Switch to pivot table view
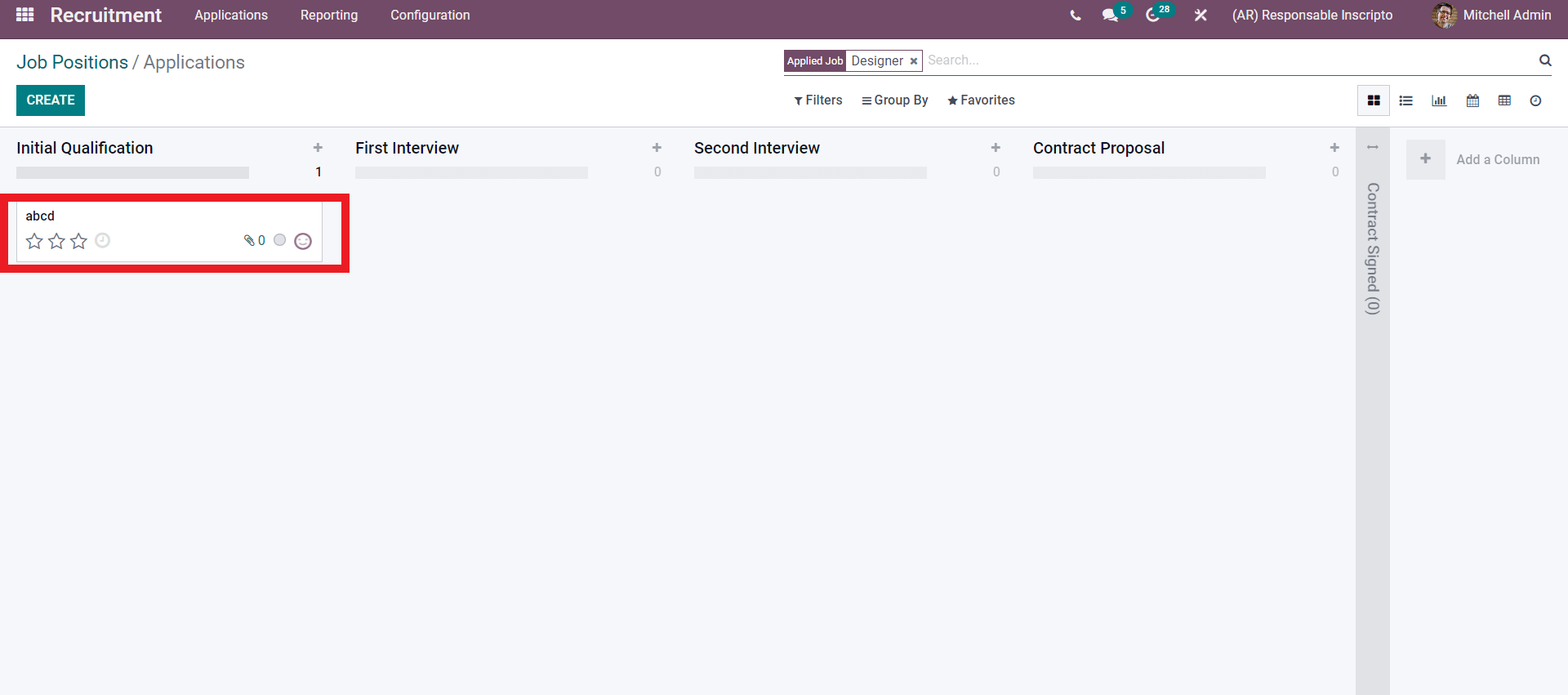The height and width of the screenshot is (695, 1568). click(1504, 100)
